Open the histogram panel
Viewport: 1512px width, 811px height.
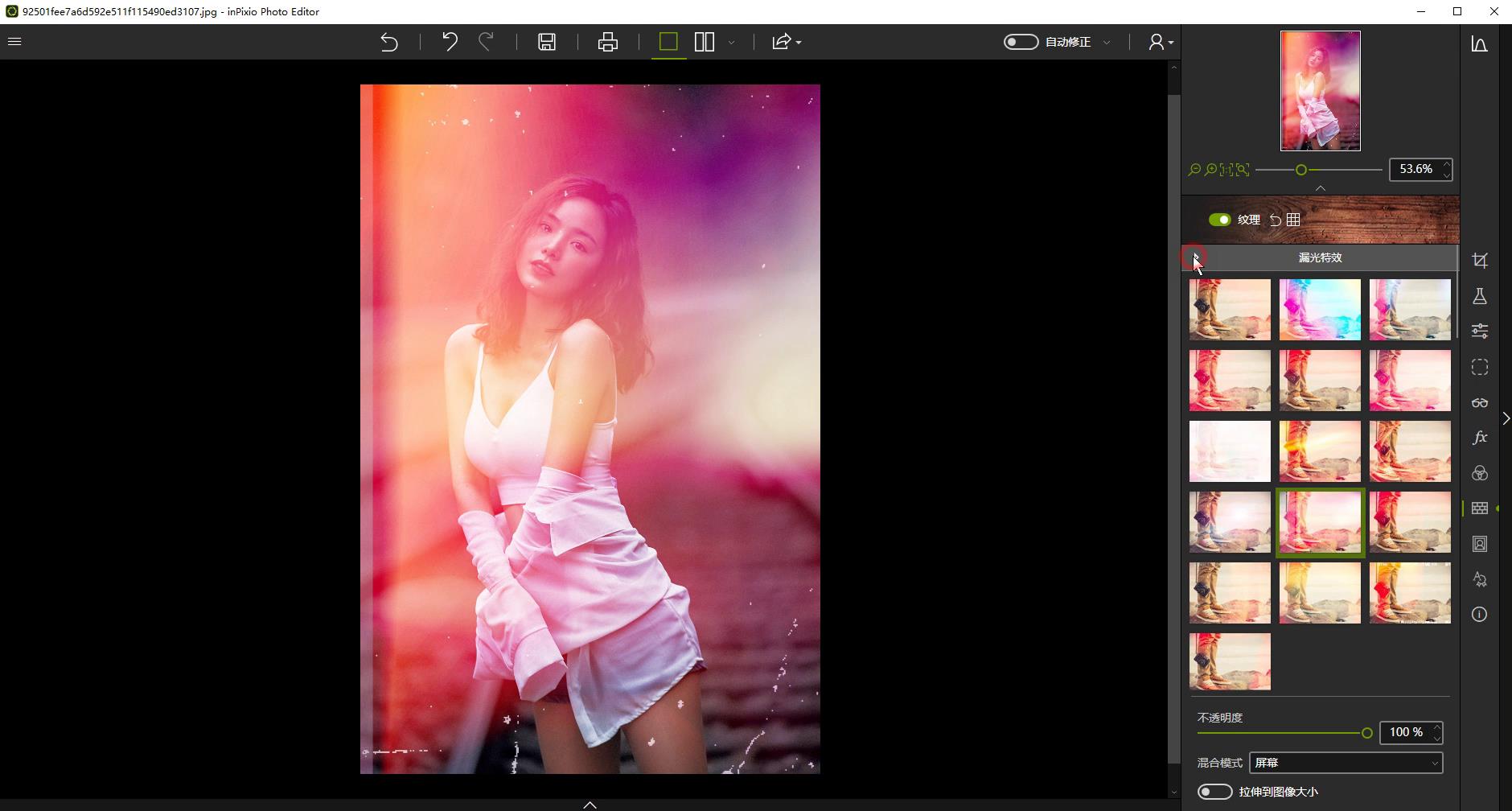point(1480,44)
